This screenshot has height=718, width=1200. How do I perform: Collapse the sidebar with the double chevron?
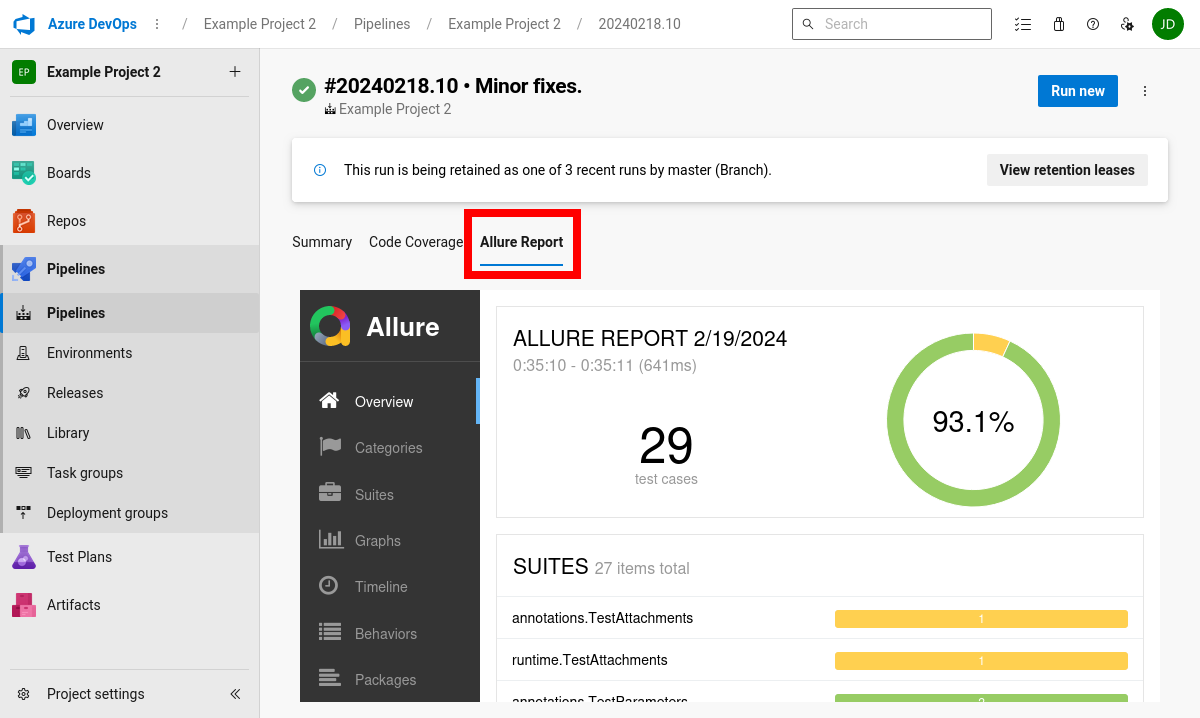(235, 693)
